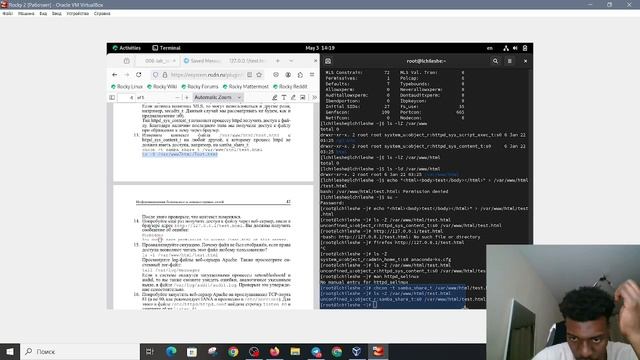Viewport: 640px width, 360px height.
Task: Select the PDF add image tool
Action: tap(302, 98)
